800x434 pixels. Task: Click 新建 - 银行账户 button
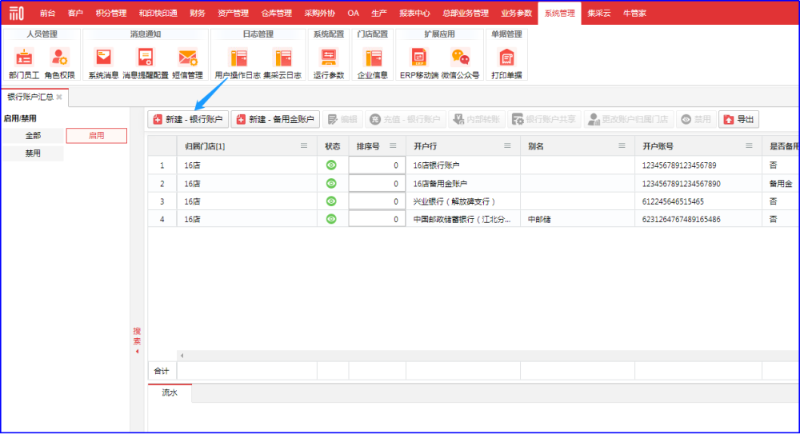tap(188, 119)
